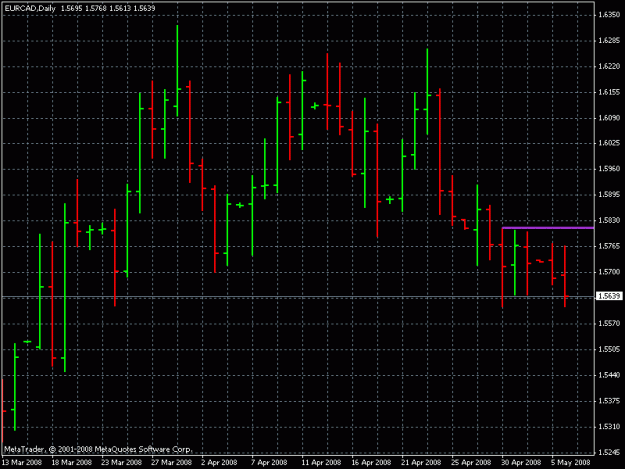Click the 1.5245 price axis label
Screen dimensions: 625x469
point(609,453)
